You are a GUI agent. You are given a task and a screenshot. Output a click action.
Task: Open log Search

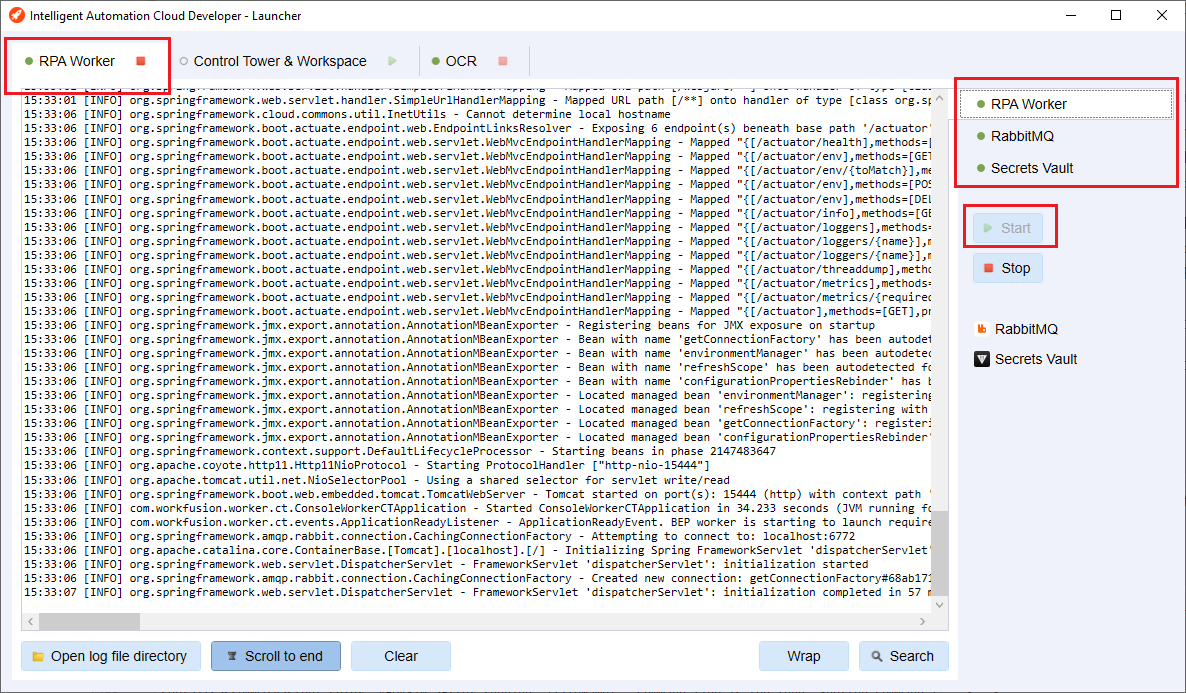click(904, 656)
